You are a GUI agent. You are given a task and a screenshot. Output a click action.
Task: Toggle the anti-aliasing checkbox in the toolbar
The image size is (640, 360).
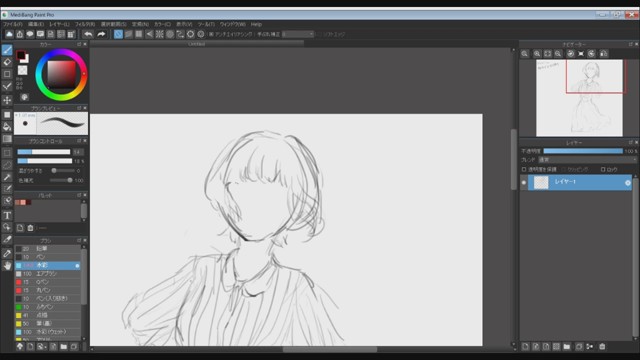(211, 34)
